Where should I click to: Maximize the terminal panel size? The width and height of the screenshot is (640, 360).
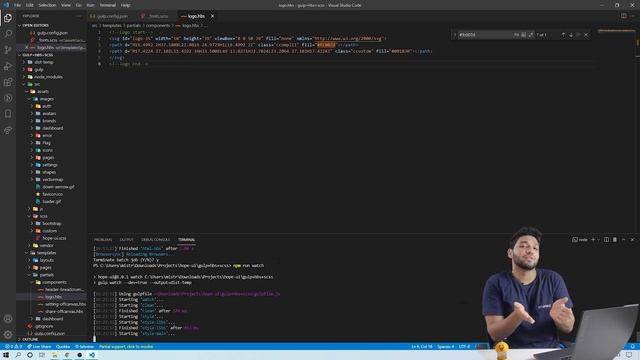624,240
